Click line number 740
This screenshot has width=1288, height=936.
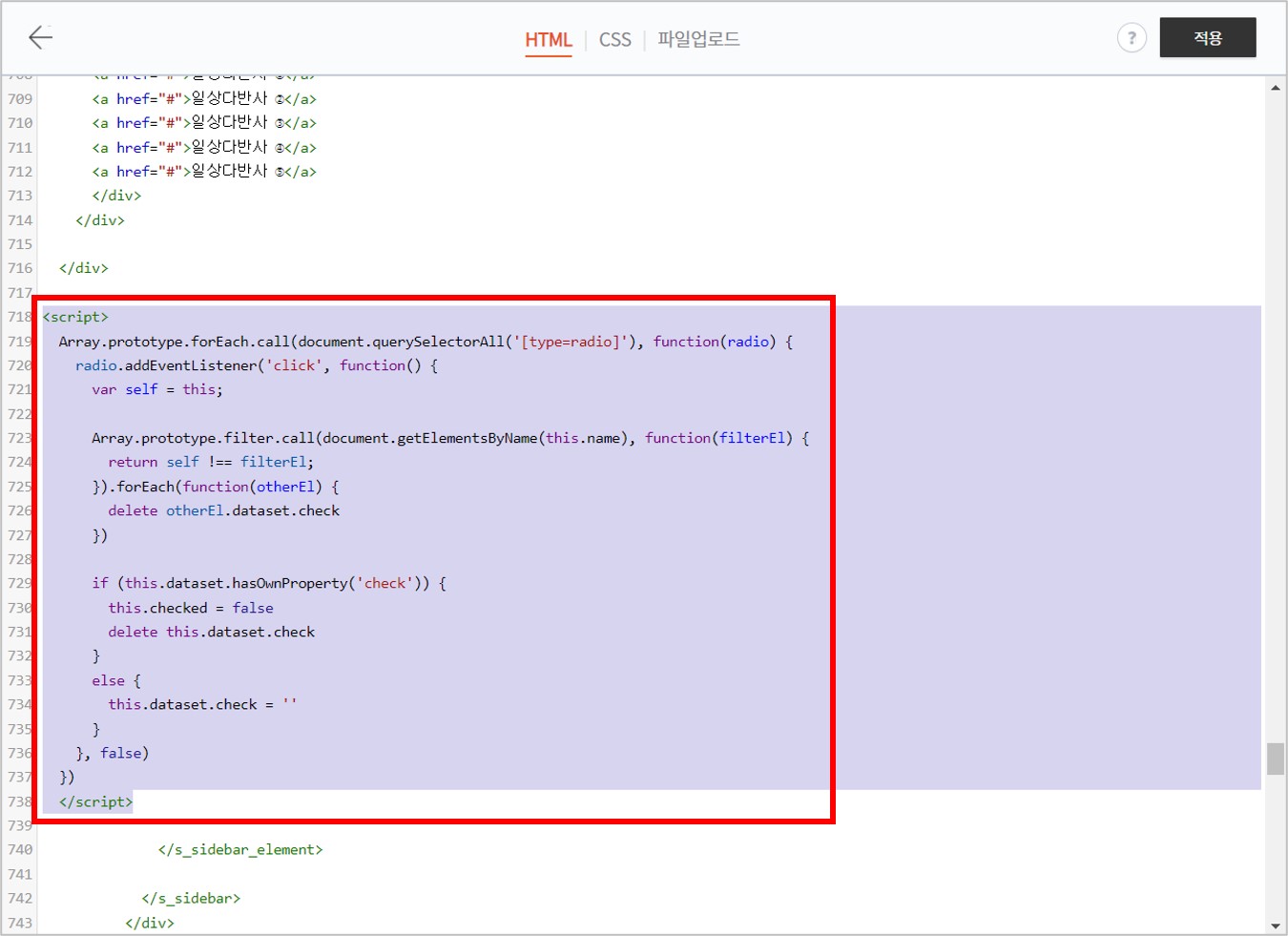[20, 849]
